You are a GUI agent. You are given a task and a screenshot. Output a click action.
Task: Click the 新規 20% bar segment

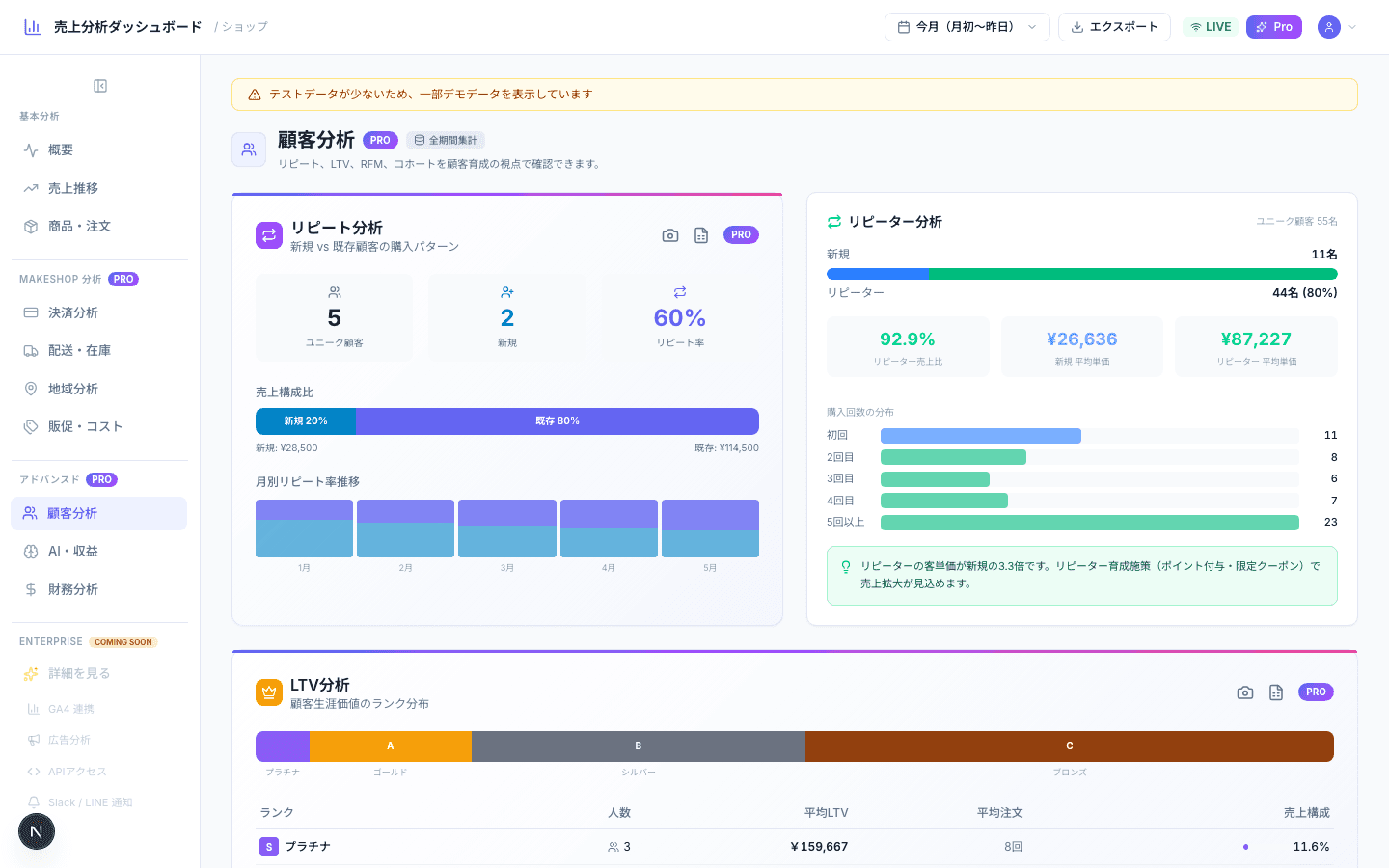click(306, 421)
